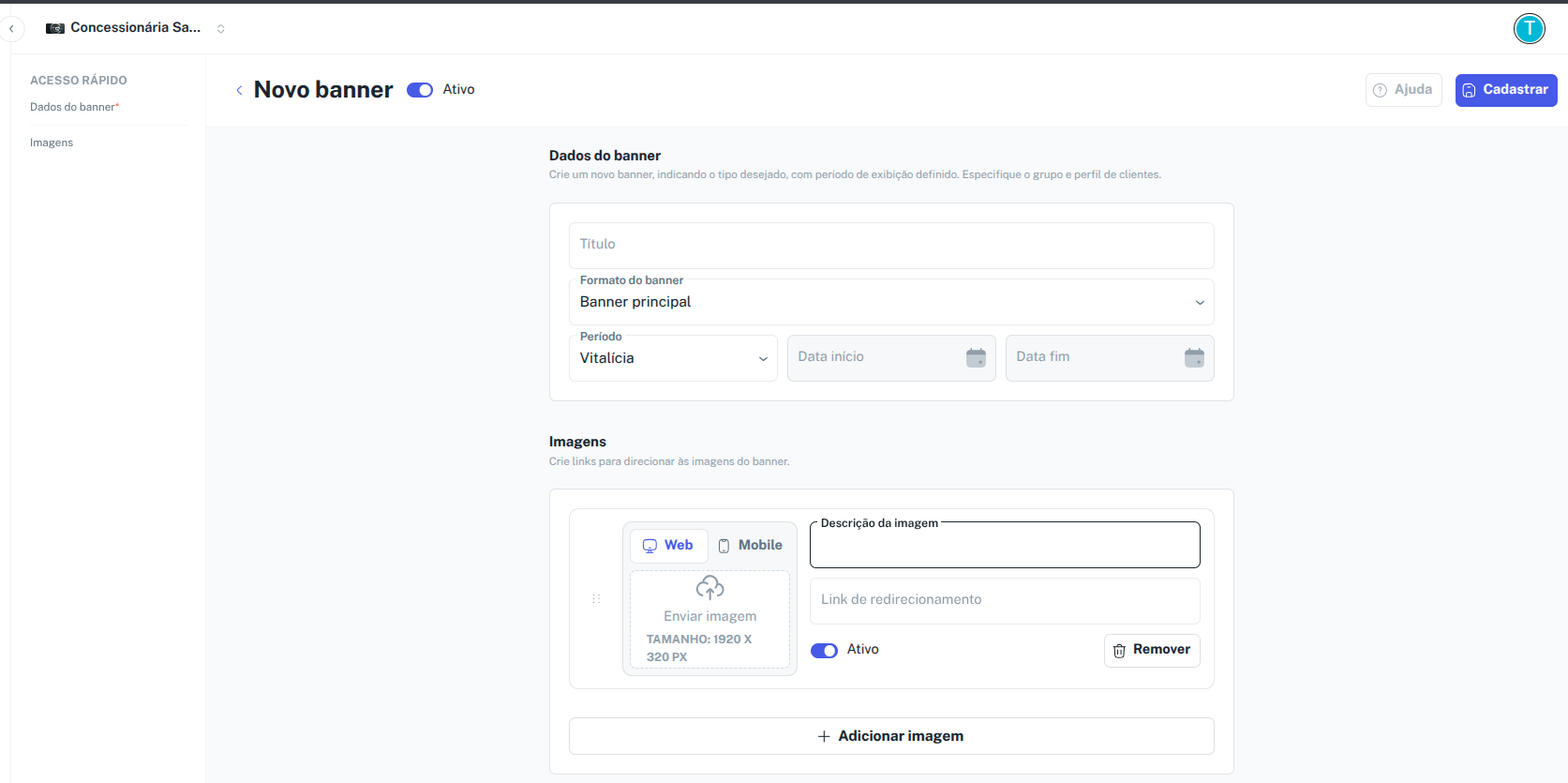Click the cloud upload icon
The height and width of the screenshot is (783, 1568).
(x=709, y=588)
